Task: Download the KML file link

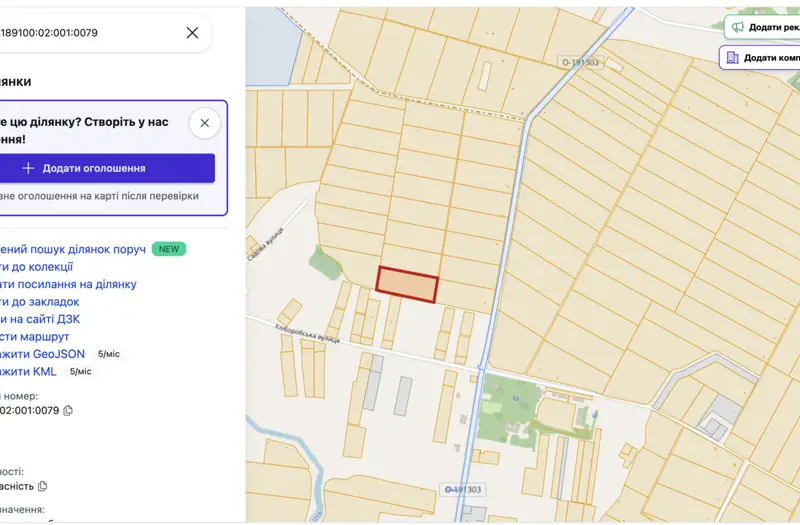Action: click(28, 371)
